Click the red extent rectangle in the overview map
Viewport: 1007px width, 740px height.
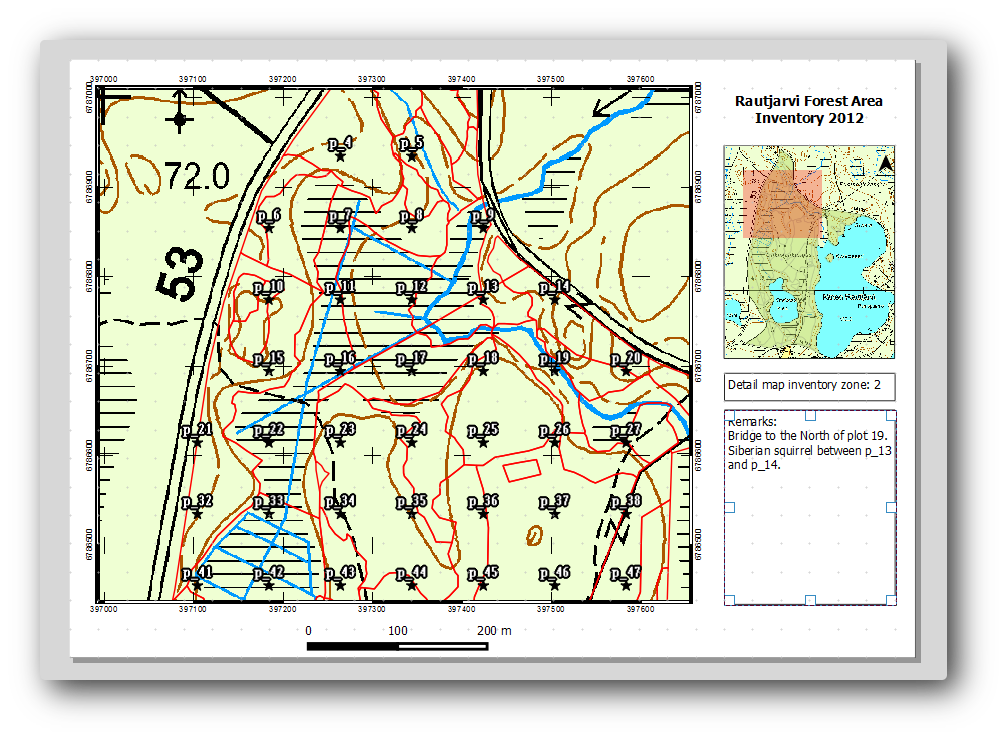[782, 203]
